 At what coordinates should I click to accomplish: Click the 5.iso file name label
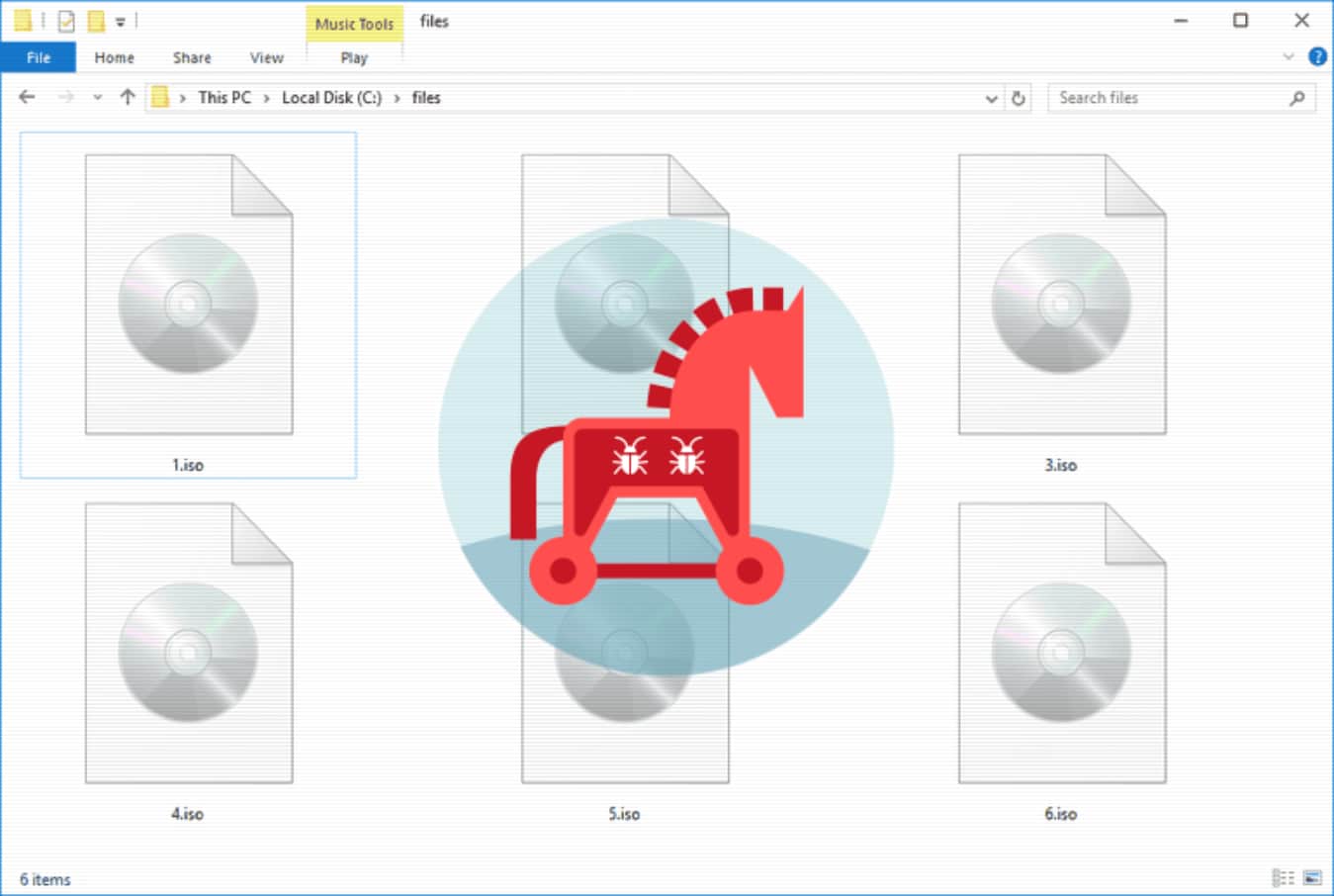point(624,814)
